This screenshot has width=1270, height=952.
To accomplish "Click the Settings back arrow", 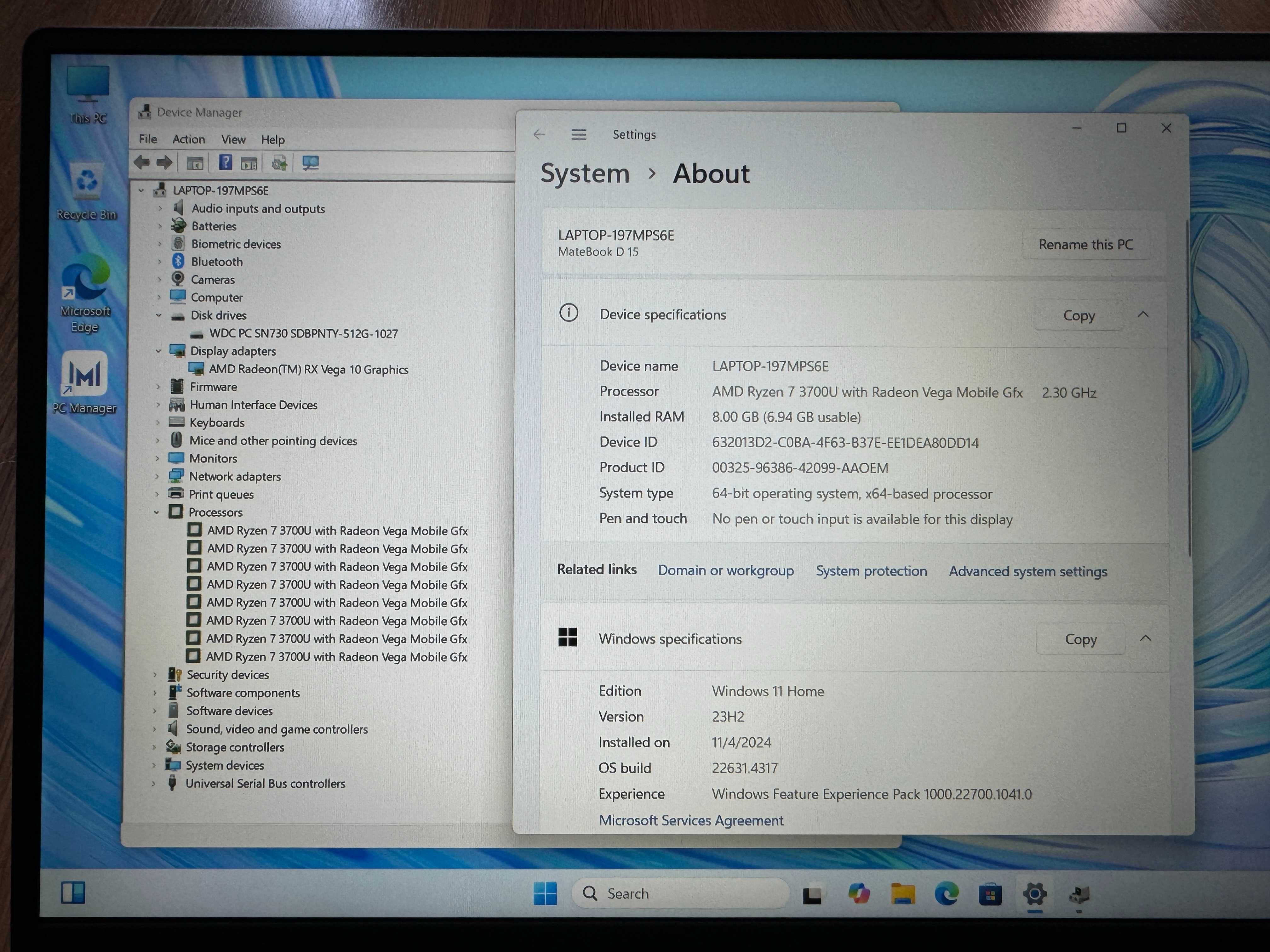I will point(539,134).
